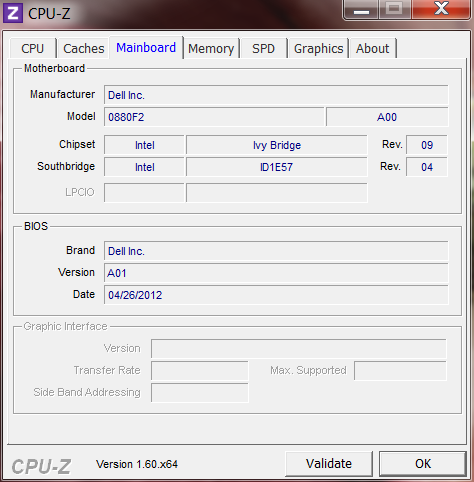Image resolution: width=474 pixels, height=482 pixels.
Task: Click the Side Band Addressing field
Action: coord(200,393)
